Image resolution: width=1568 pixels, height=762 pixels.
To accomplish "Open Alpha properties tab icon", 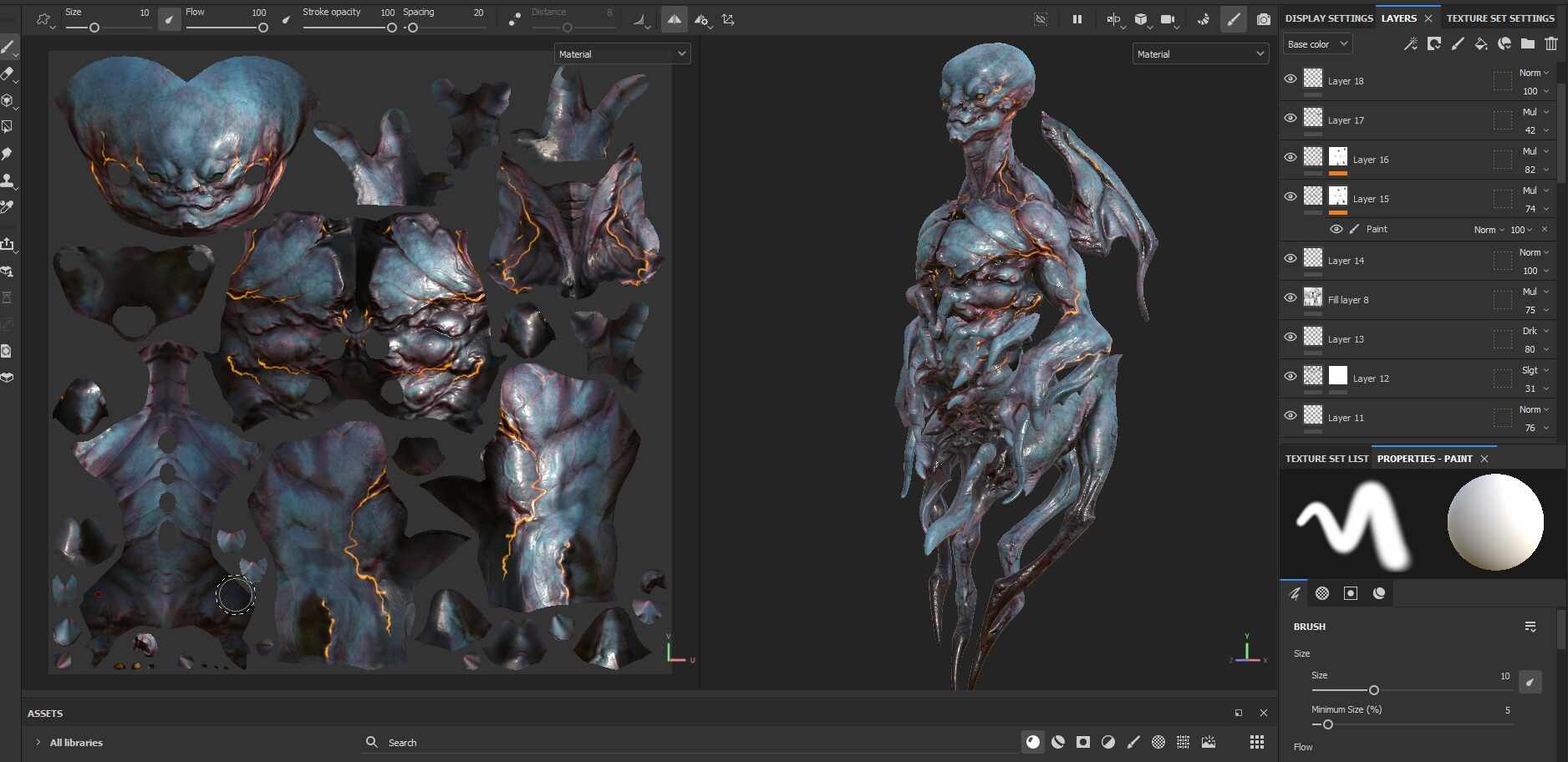I will tap(1322, 593).
